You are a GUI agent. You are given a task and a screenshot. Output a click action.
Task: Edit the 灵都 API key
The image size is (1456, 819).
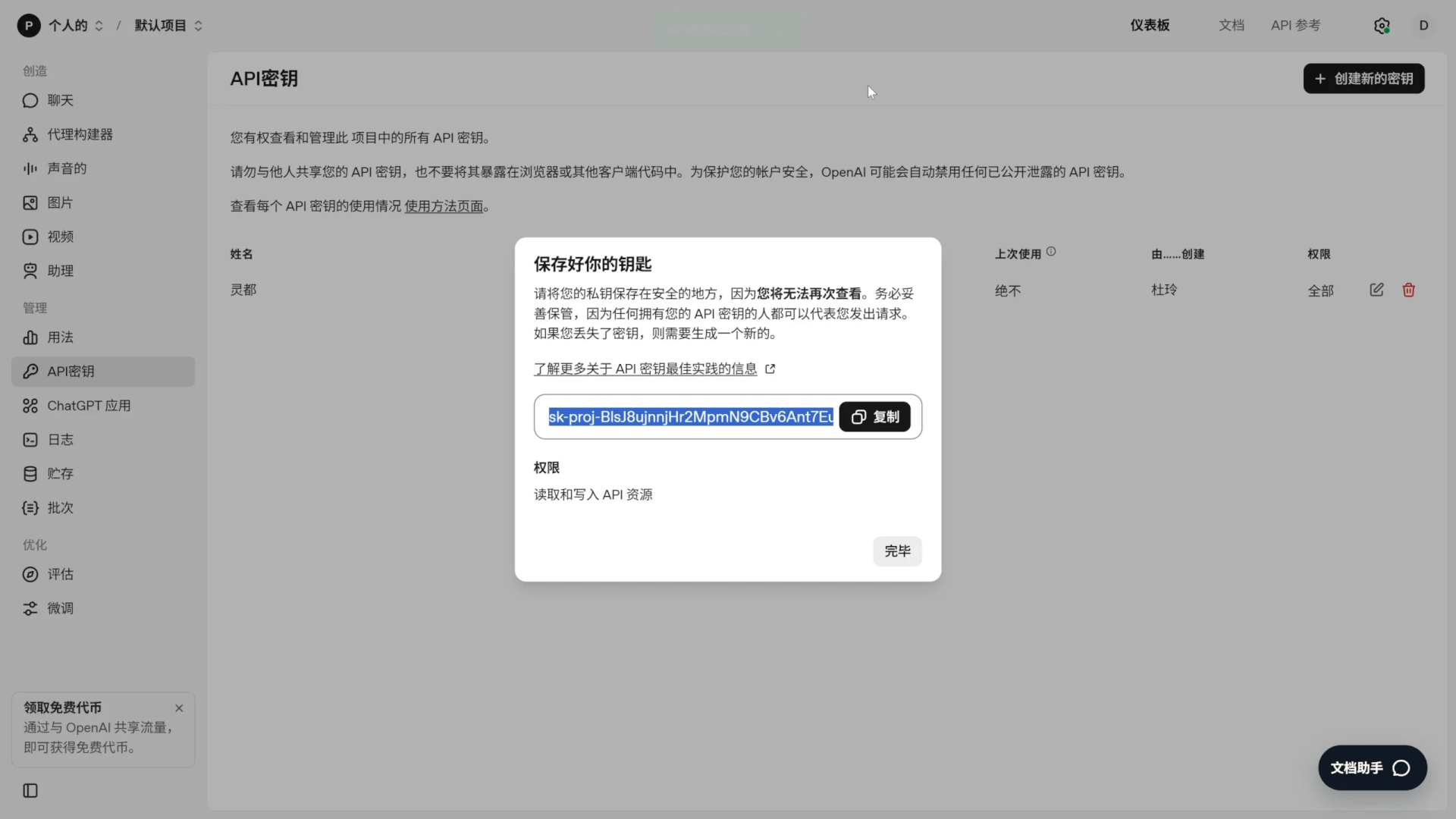click(1376, 289)
